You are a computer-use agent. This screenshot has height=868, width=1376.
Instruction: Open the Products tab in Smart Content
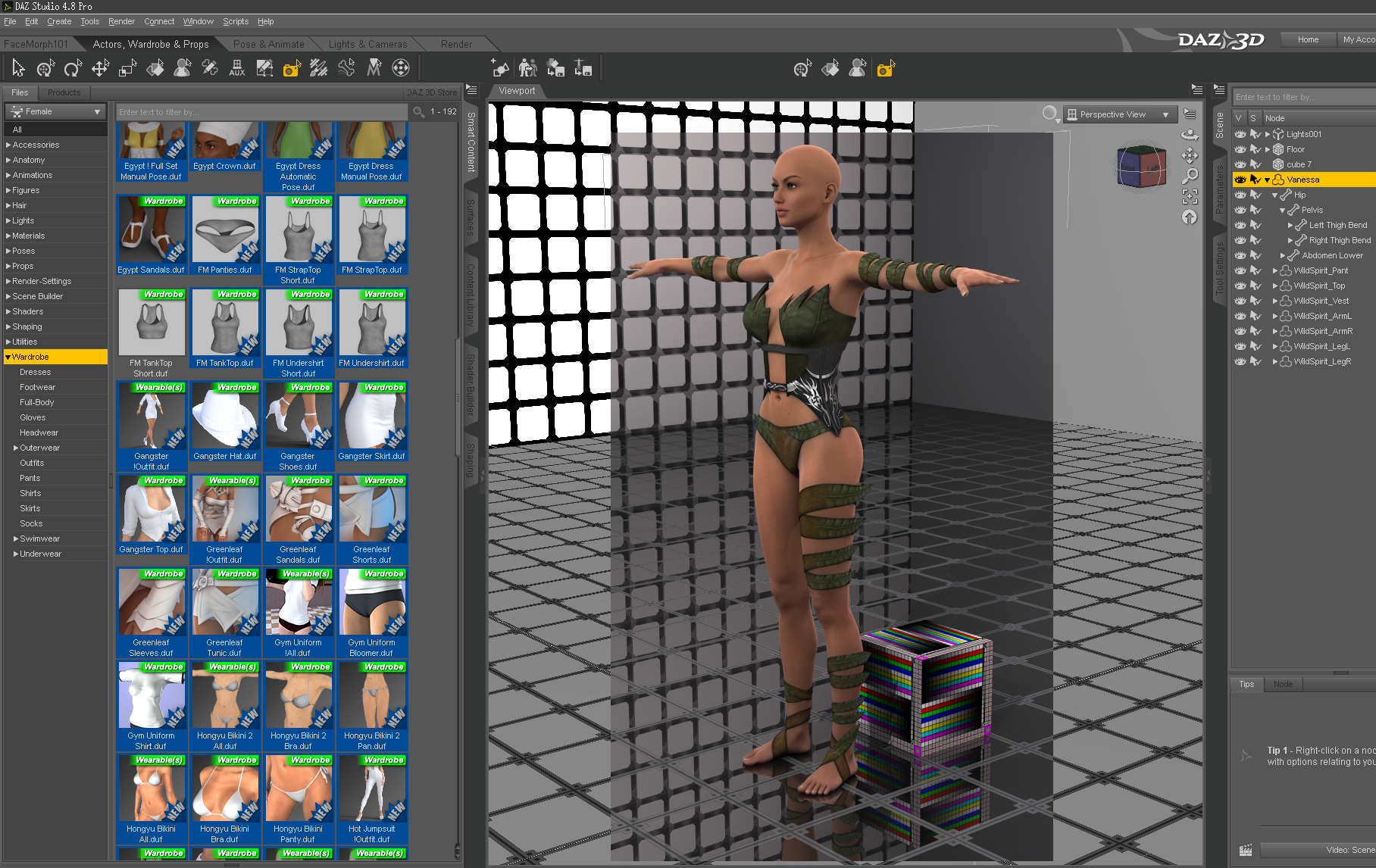point(64,92)
